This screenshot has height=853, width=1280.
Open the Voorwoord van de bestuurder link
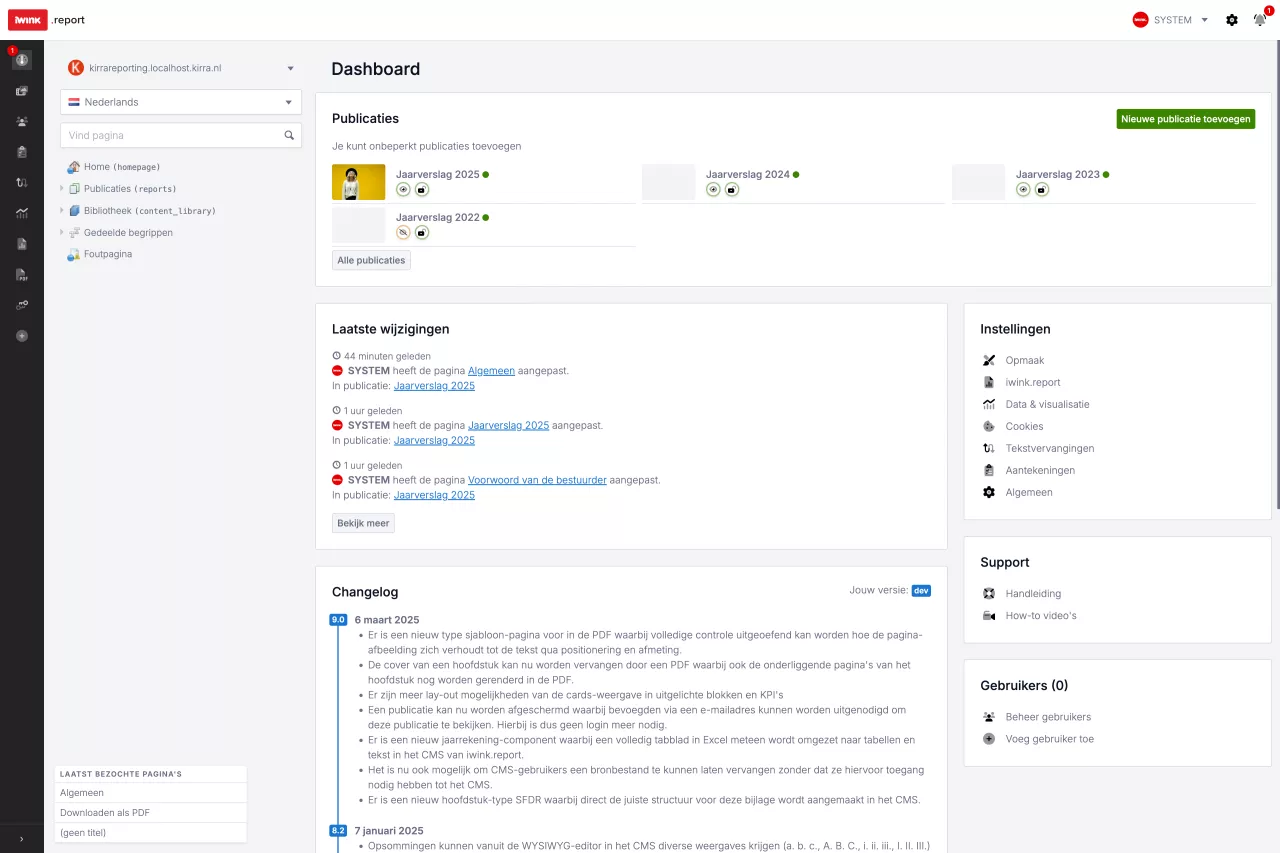[x=537, y=480]
